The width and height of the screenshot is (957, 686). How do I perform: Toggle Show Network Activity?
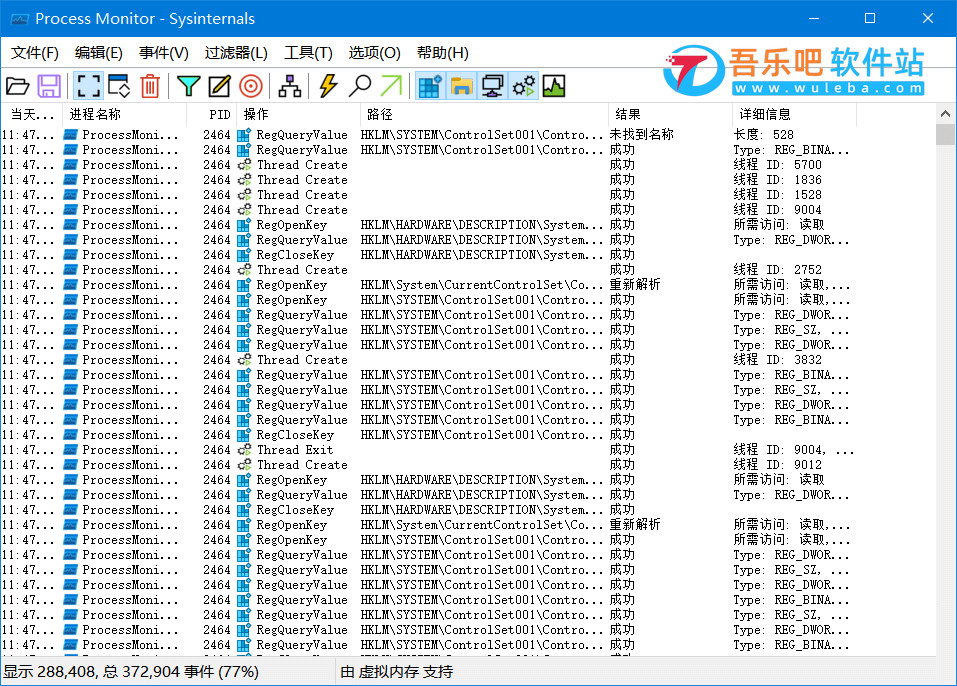493,86
